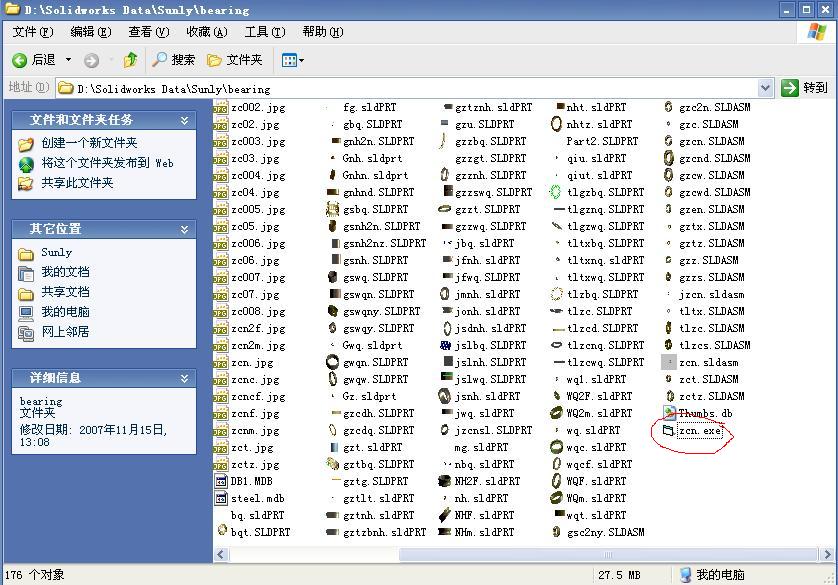Select the Thumbs.db file icon
Image resolution: width=838 pixels, height=585 pixels.
(669, 413)
